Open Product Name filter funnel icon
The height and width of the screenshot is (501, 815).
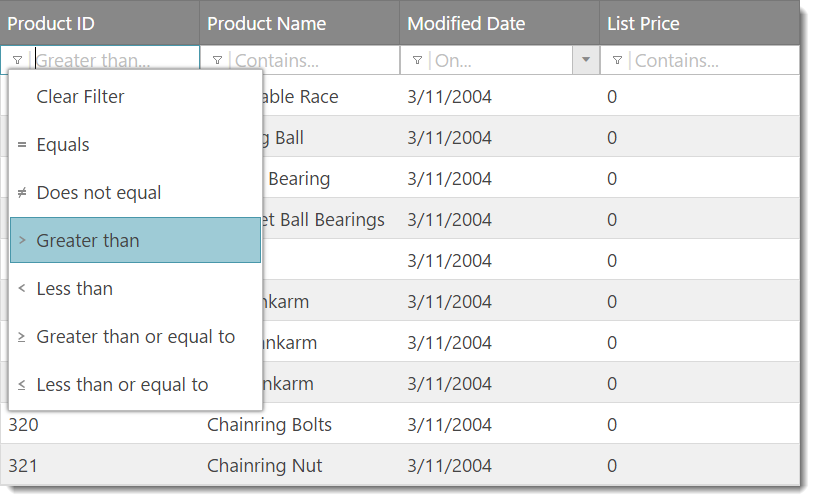tap(217, 61)
